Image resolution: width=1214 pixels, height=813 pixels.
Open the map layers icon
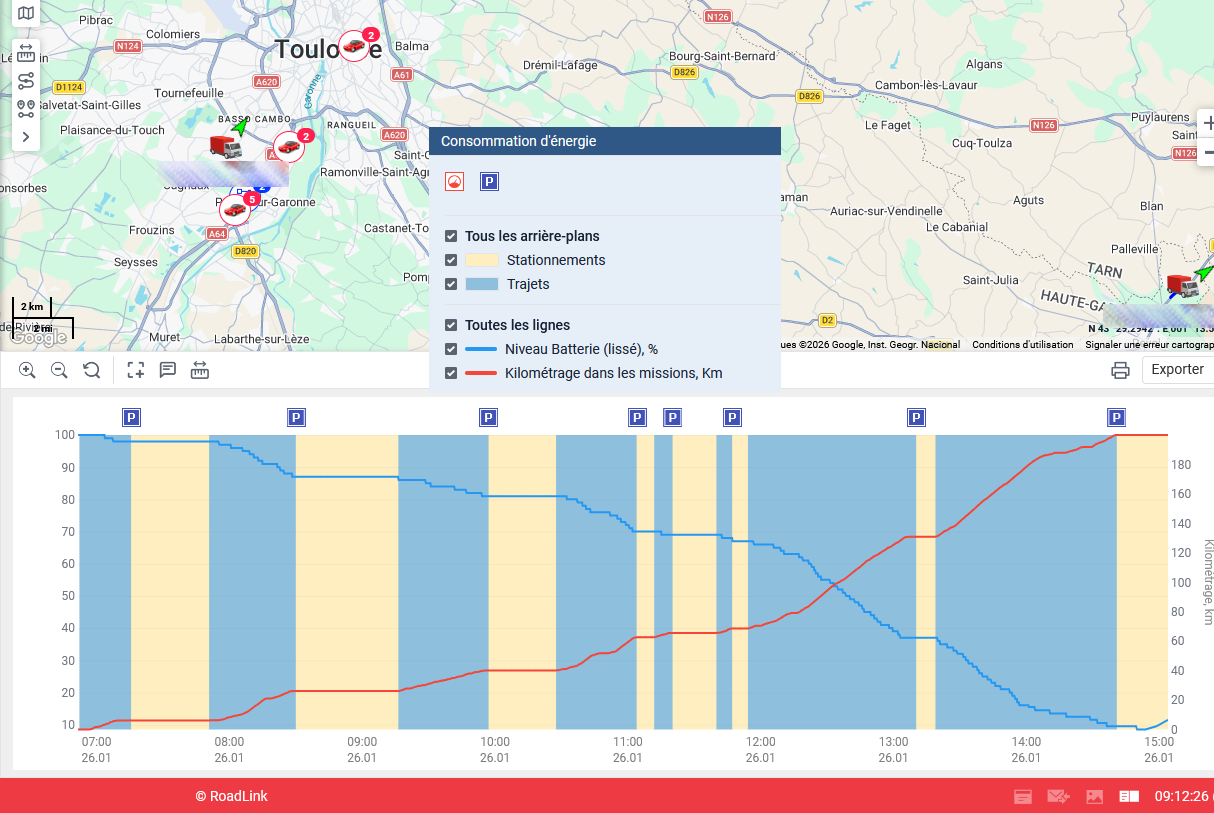point(26,13)
